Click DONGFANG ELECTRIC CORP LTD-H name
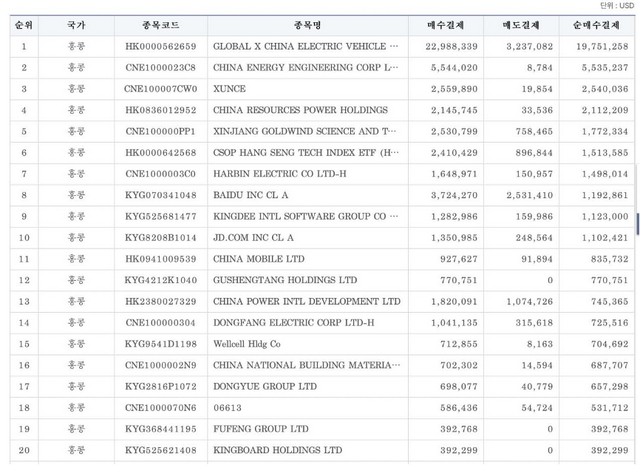 click(x=293, y=323)
